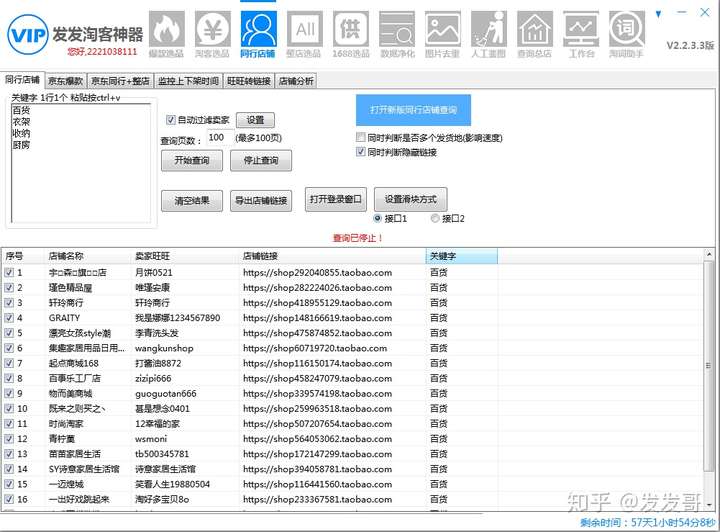Sort by the 关键字 column header

(461, 256)
